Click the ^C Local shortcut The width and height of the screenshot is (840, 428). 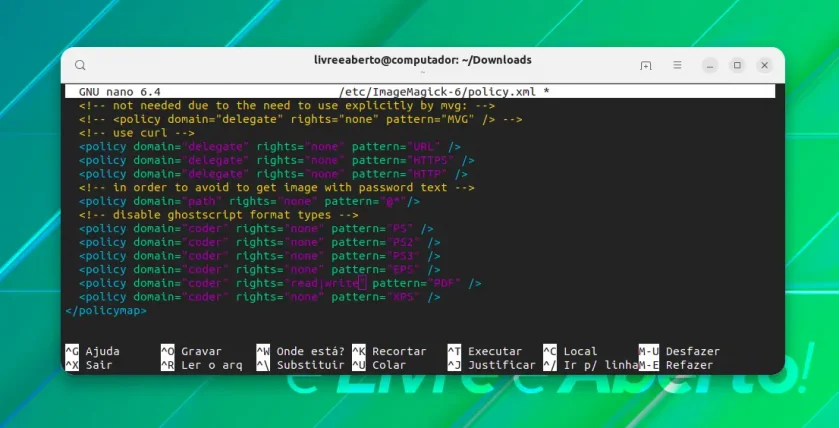[570, 351]
